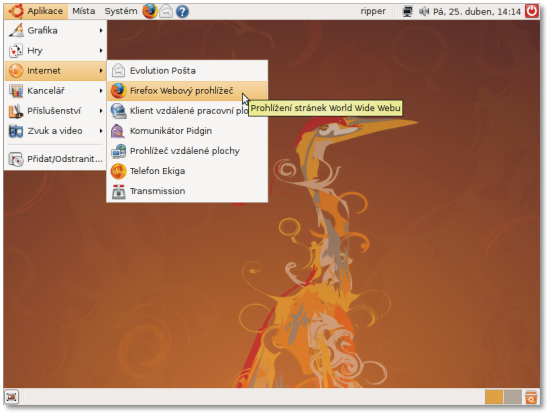Expand the Příslušenství submenu arrow
Image resolution: width=550 pixels, height=415 pixels.
pos(101,111)
